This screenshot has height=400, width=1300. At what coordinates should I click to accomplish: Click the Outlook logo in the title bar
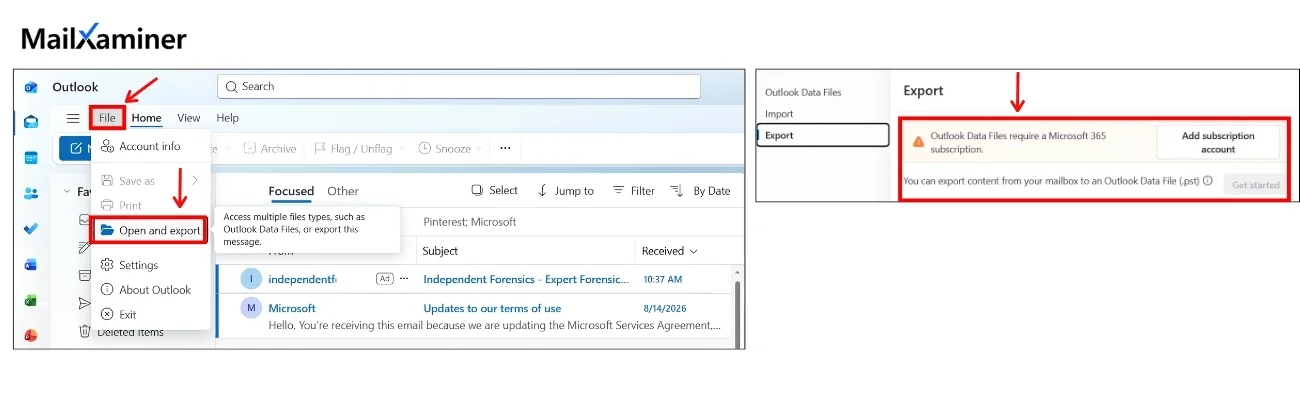(x=32, y=87)
